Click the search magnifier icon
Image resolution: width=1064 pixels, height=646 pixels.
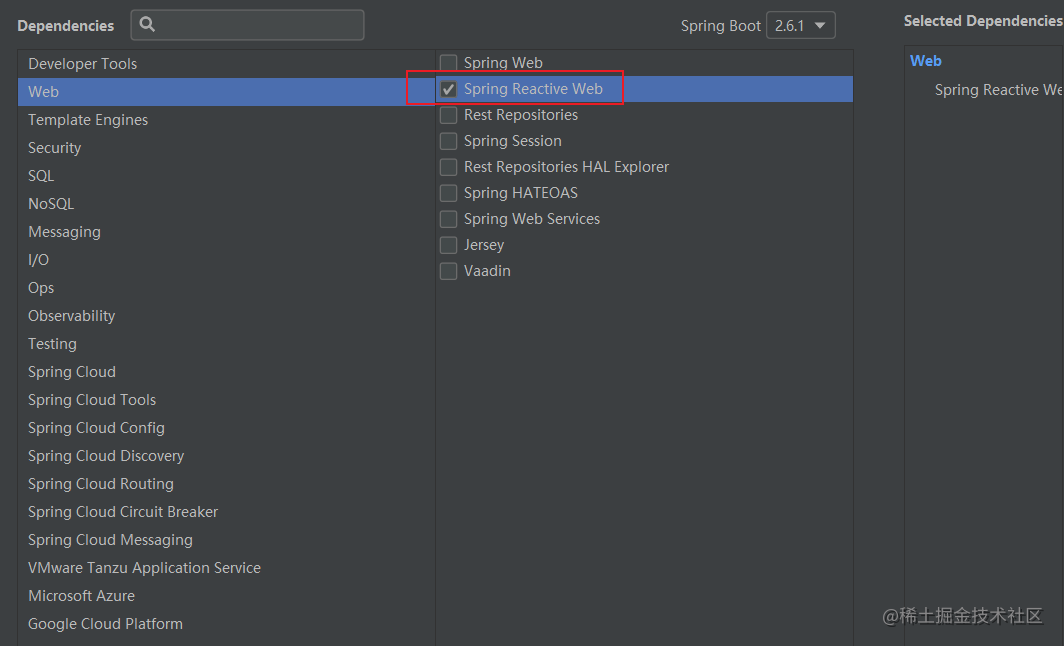pos(147,25)
